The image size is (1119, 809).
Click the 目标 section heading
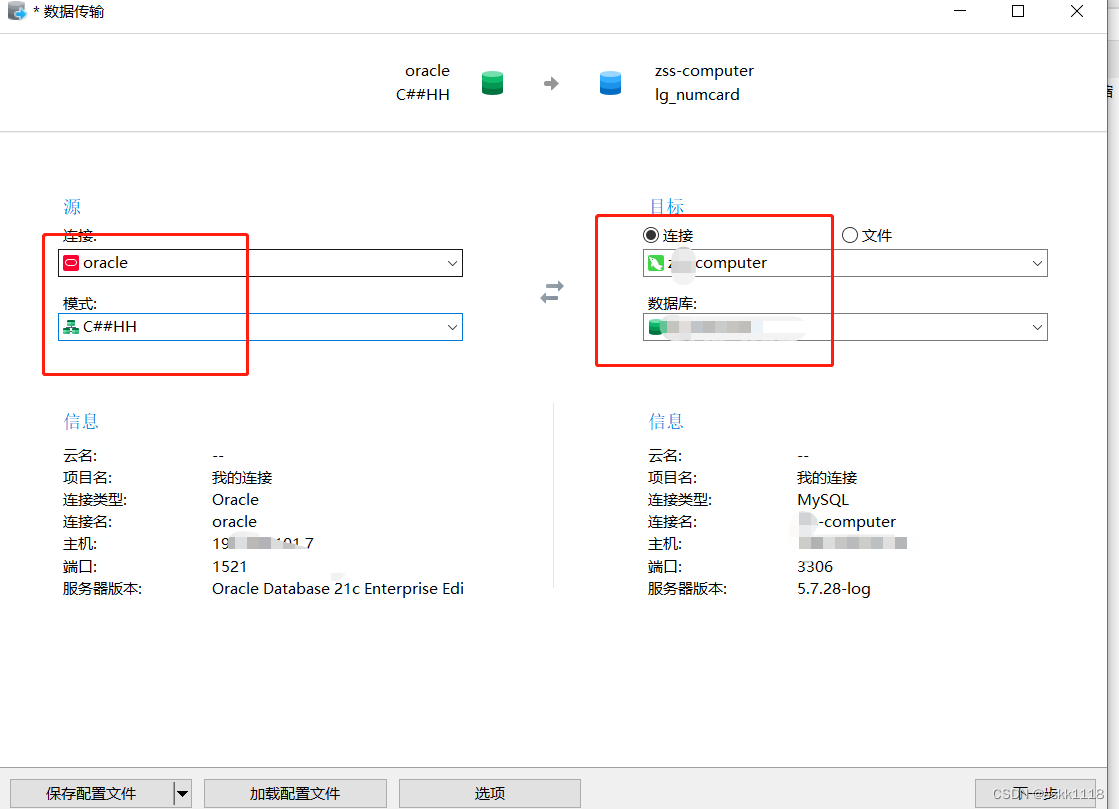tap(667, 207)
